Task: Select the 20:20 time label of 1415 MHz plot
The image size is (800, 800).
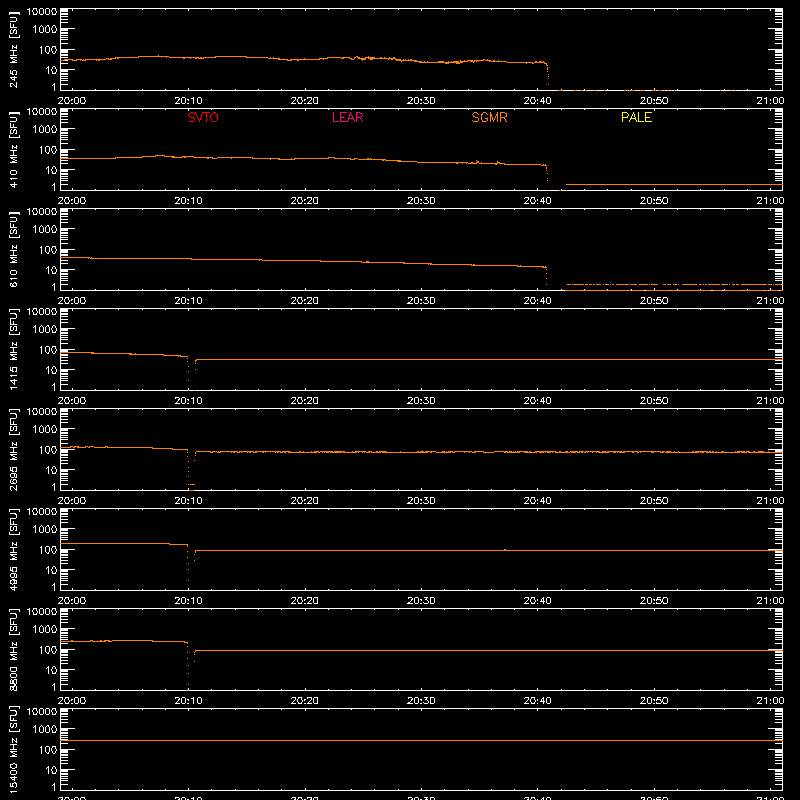Action: (305, 401)
